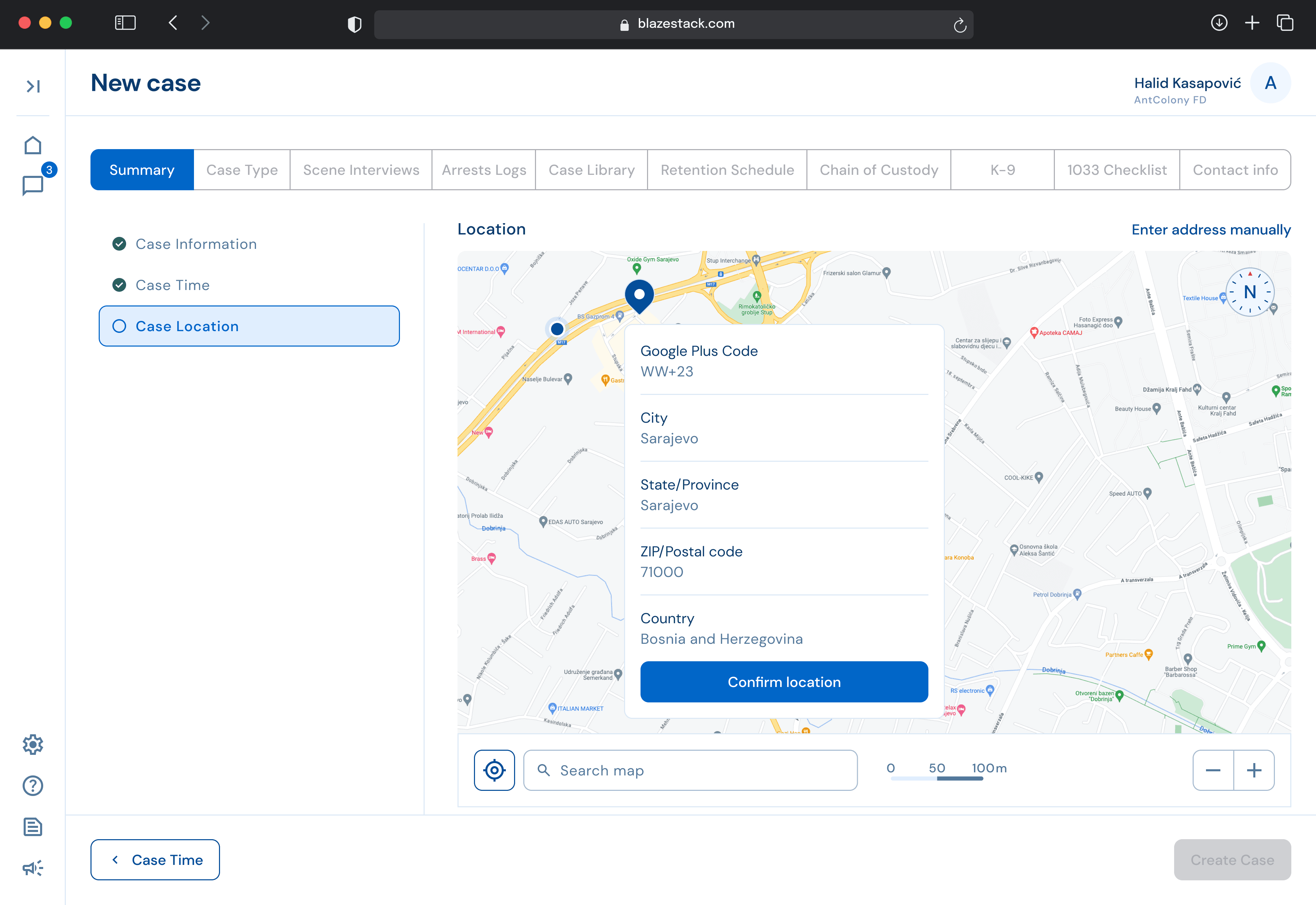This screenshot has height=905, width=1316.
Task: Select the checked Case Information step
Action: pyautogui.click(x=196, y=244)
